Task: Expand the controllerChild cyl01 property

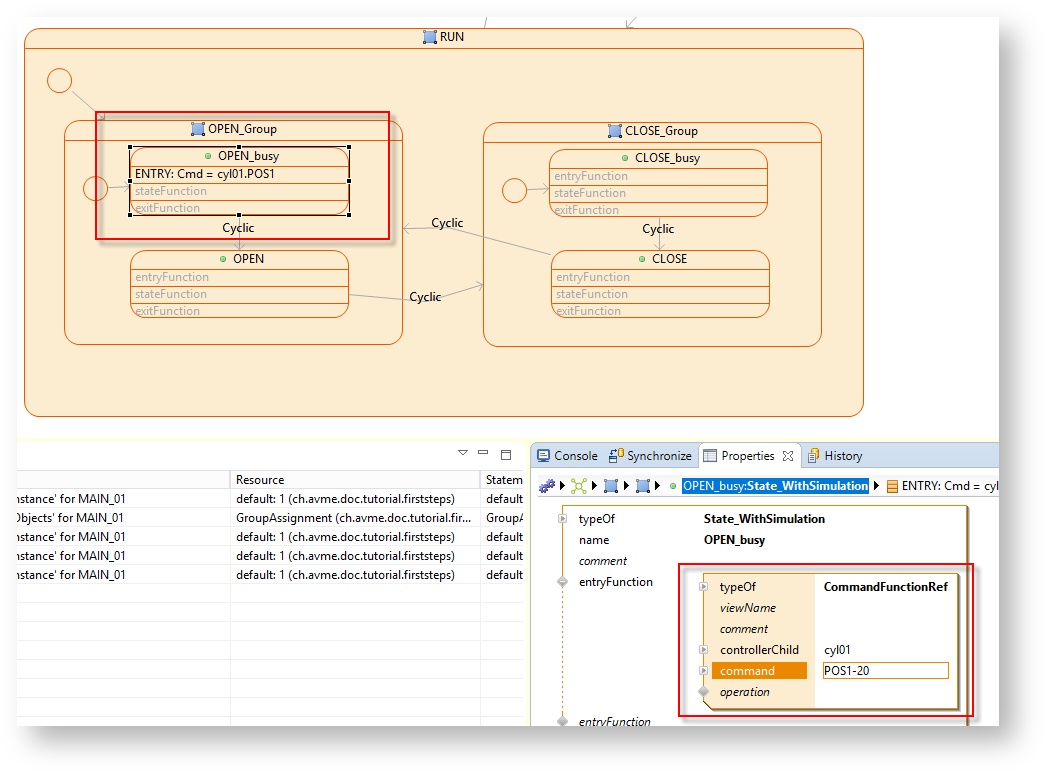Action: click(704, 650)
